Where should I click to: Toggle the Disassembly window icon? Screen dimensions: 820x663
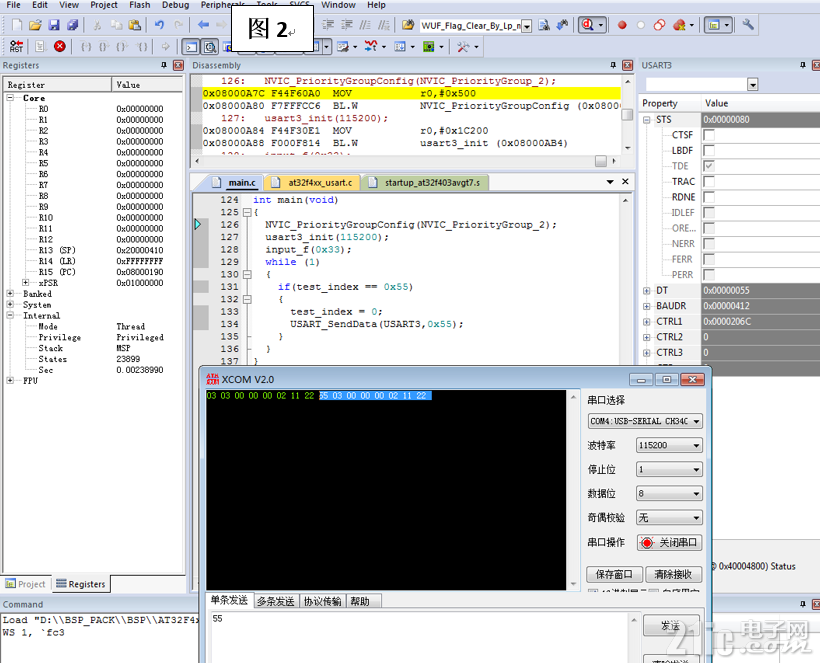coord(210,47)
